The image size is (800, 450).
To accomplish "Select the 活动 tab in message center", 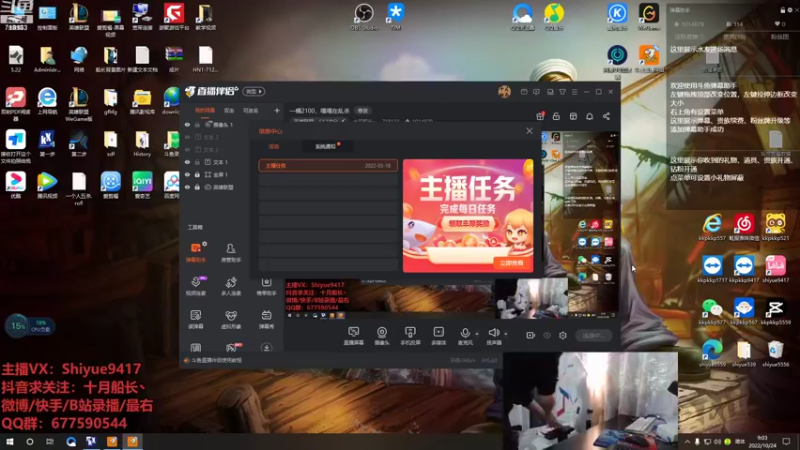I will (x=274, y=146).
